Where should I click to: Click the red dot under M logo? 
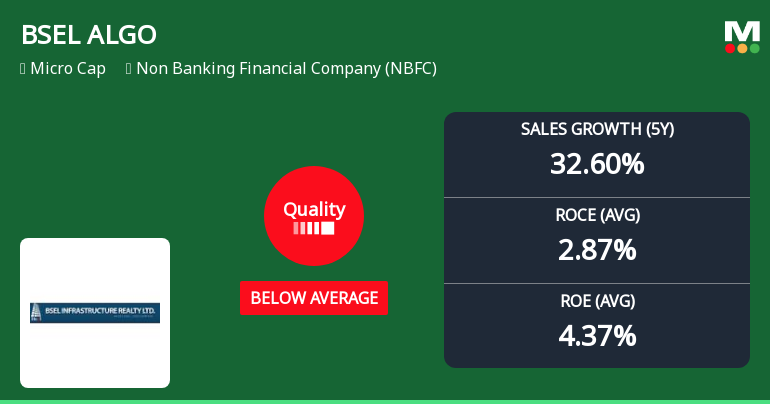[x=731, y=48]
